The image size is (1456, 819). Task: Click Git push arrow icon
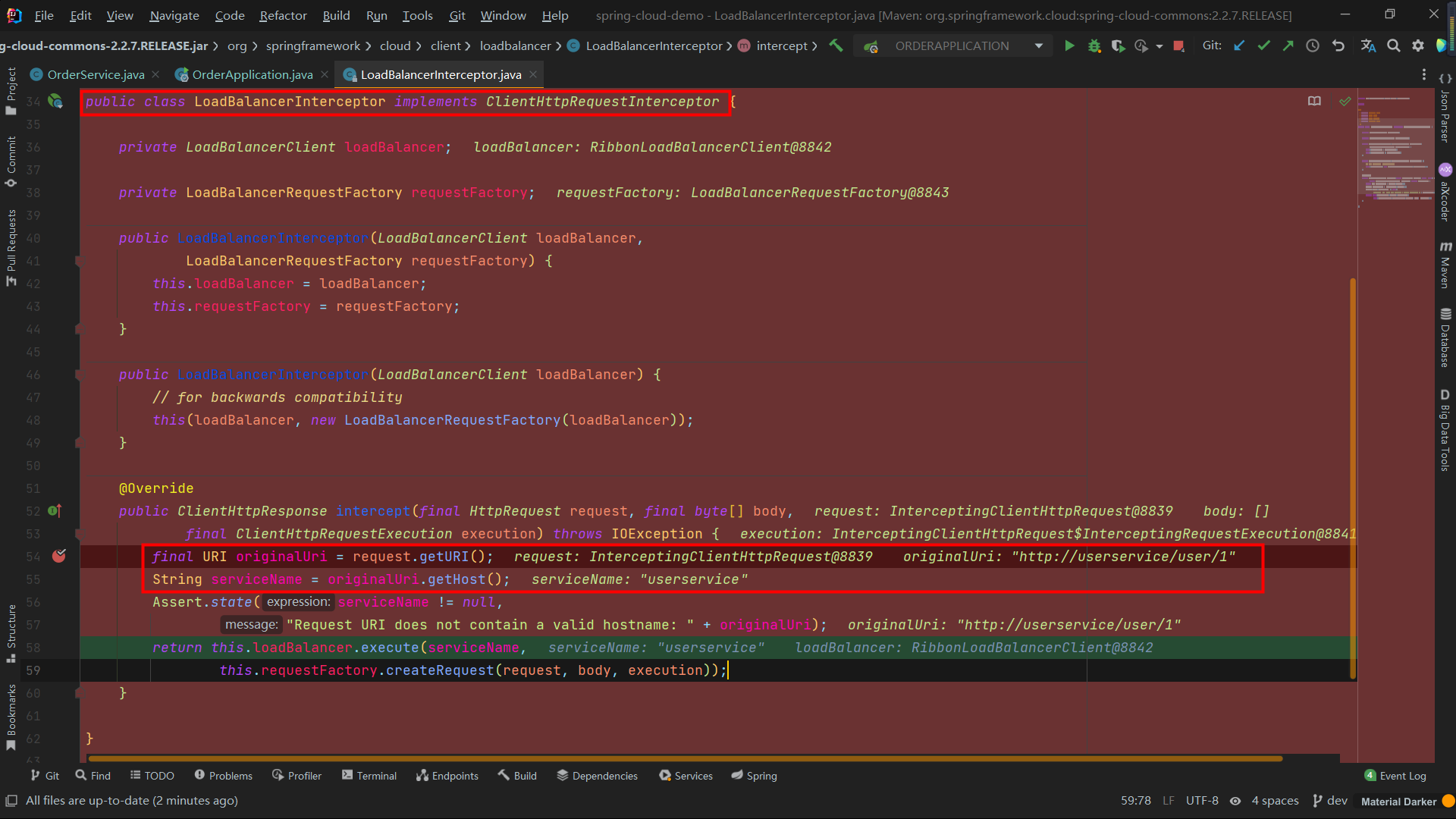[x=1288, y=45]
